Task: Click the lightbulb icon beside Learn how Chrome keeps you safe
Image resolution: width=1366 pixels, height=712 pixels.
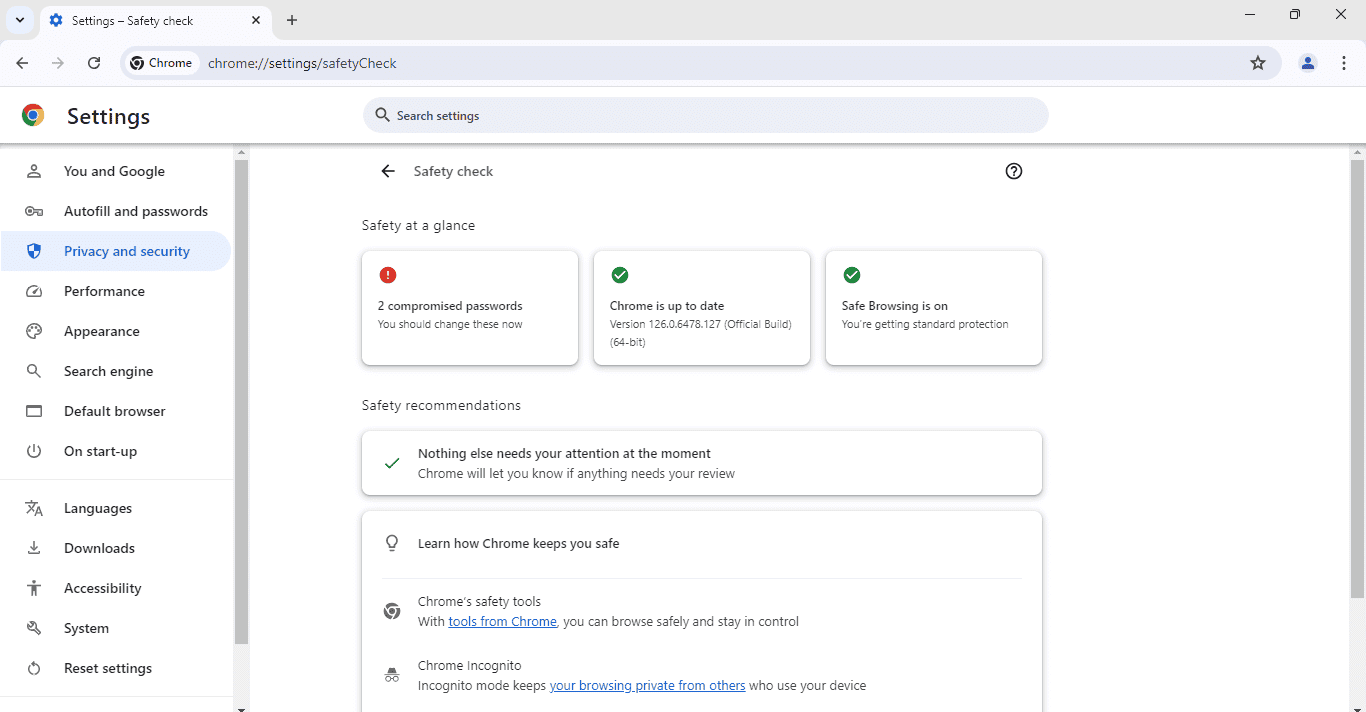Action: tap(392, 543)
